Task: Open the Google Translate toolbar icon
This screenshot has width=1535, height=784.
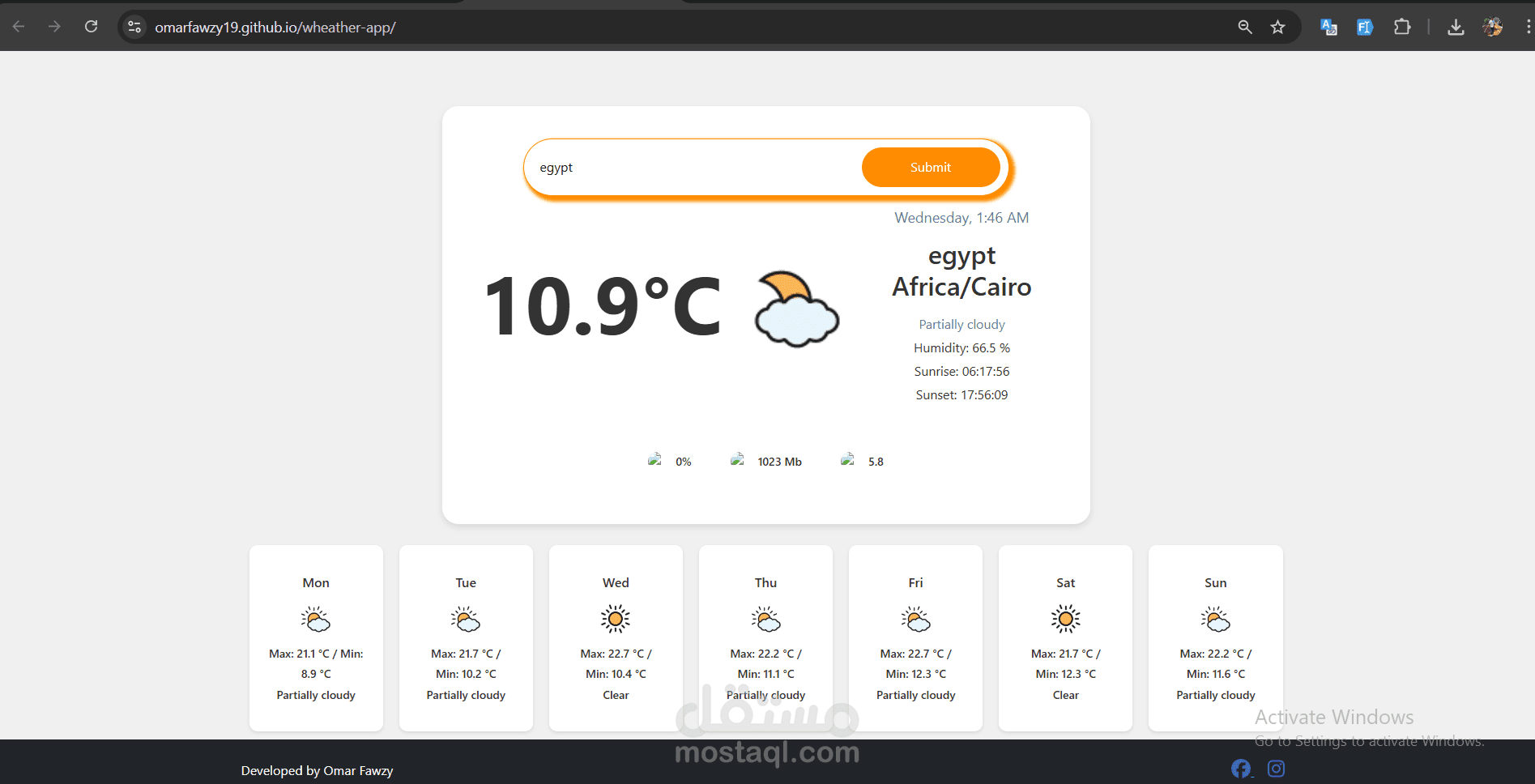Action: coord(1328,26)
